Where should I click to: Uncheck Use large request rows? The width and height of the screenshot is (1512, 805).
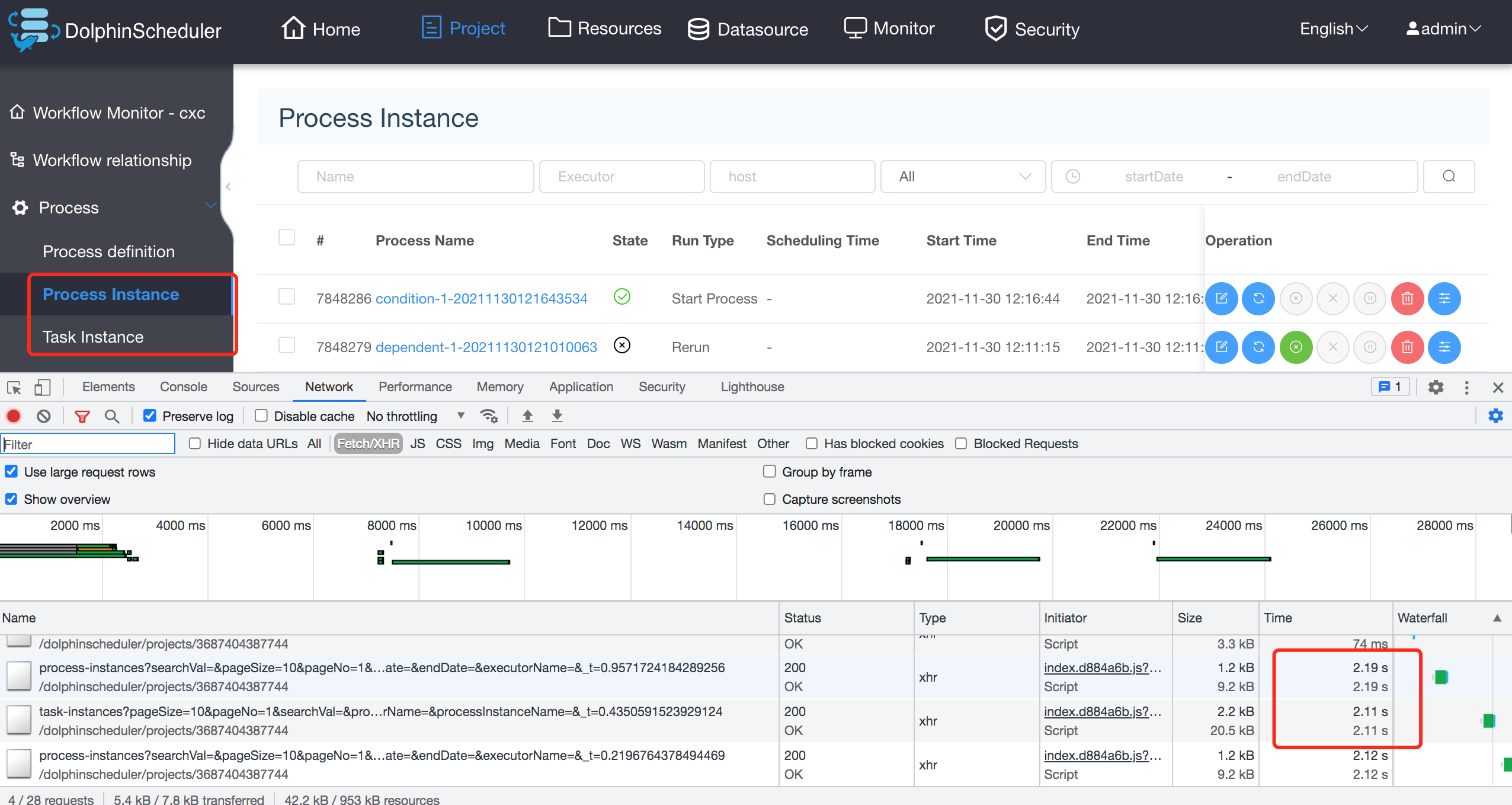click(11, 471)
